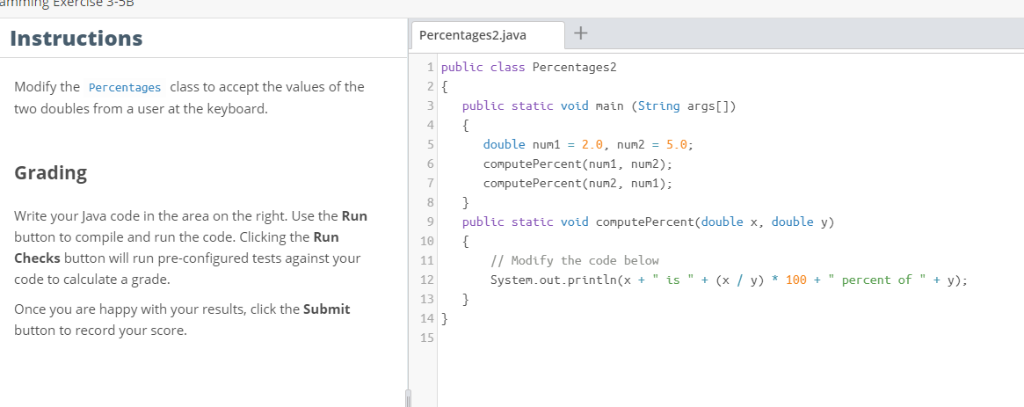Click line number 12 in the gutter

click(427, 280)
